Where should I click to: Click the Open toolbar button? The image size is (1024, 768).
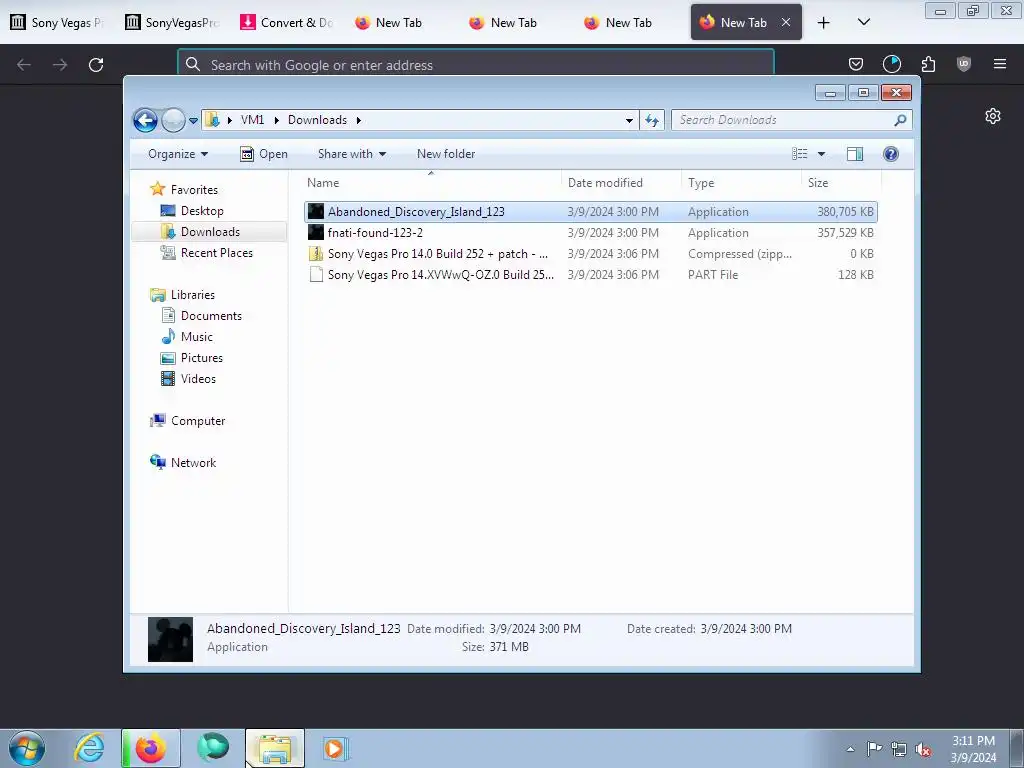point(264,154)
